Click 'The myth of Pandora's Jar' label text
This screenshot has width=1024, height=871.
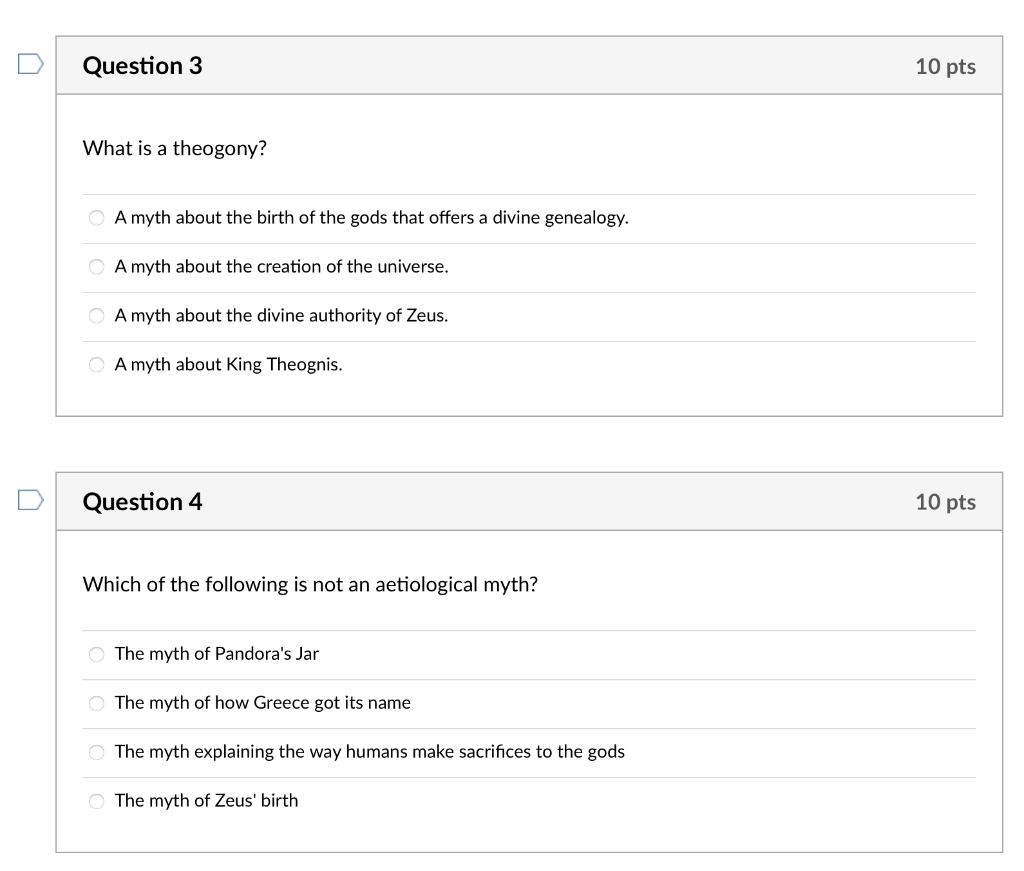point(217,654)
